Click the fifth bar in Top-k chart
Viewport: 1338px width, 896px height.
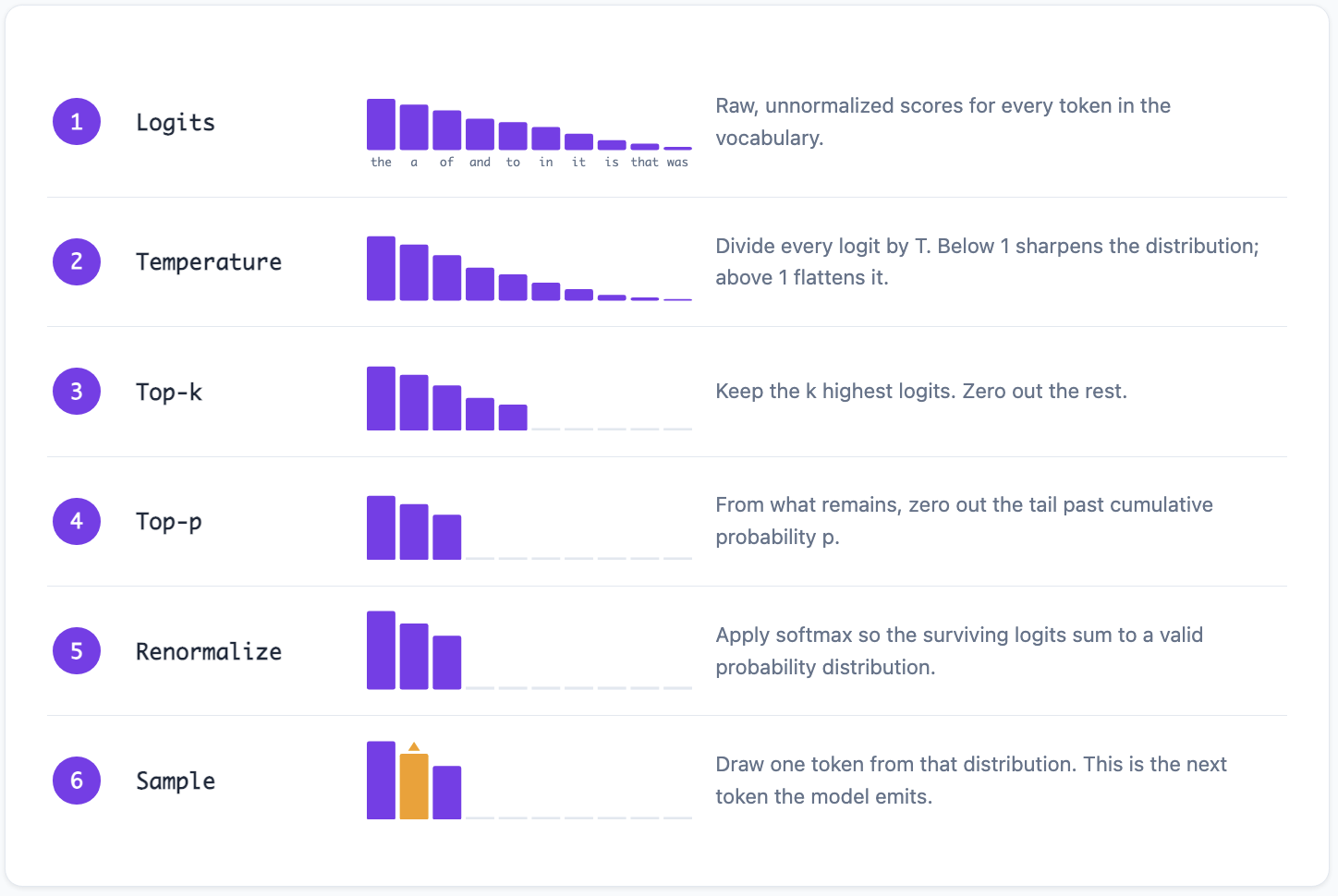(513, 418)
